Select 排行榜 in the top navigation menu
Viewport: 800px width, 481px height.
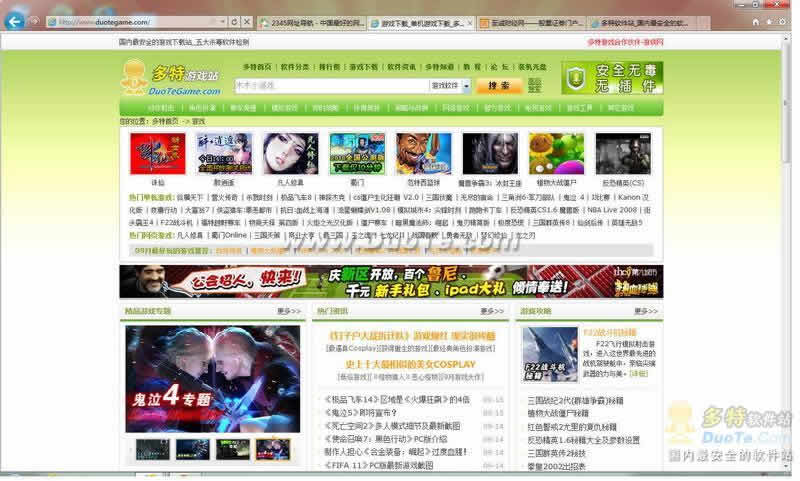(329, 67)
